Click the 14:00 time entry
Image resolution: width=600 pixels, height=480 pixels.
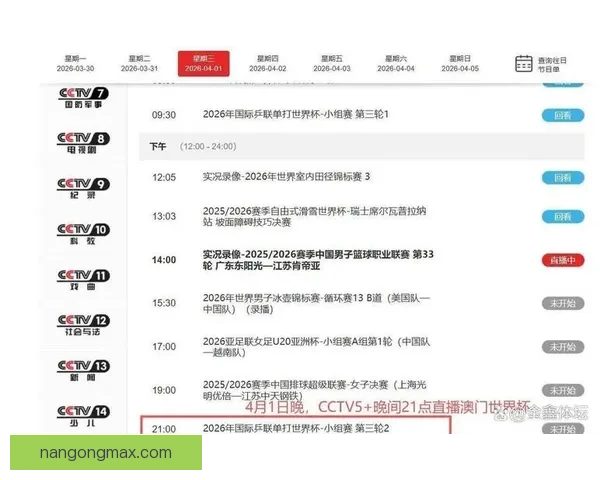point(164,260)
